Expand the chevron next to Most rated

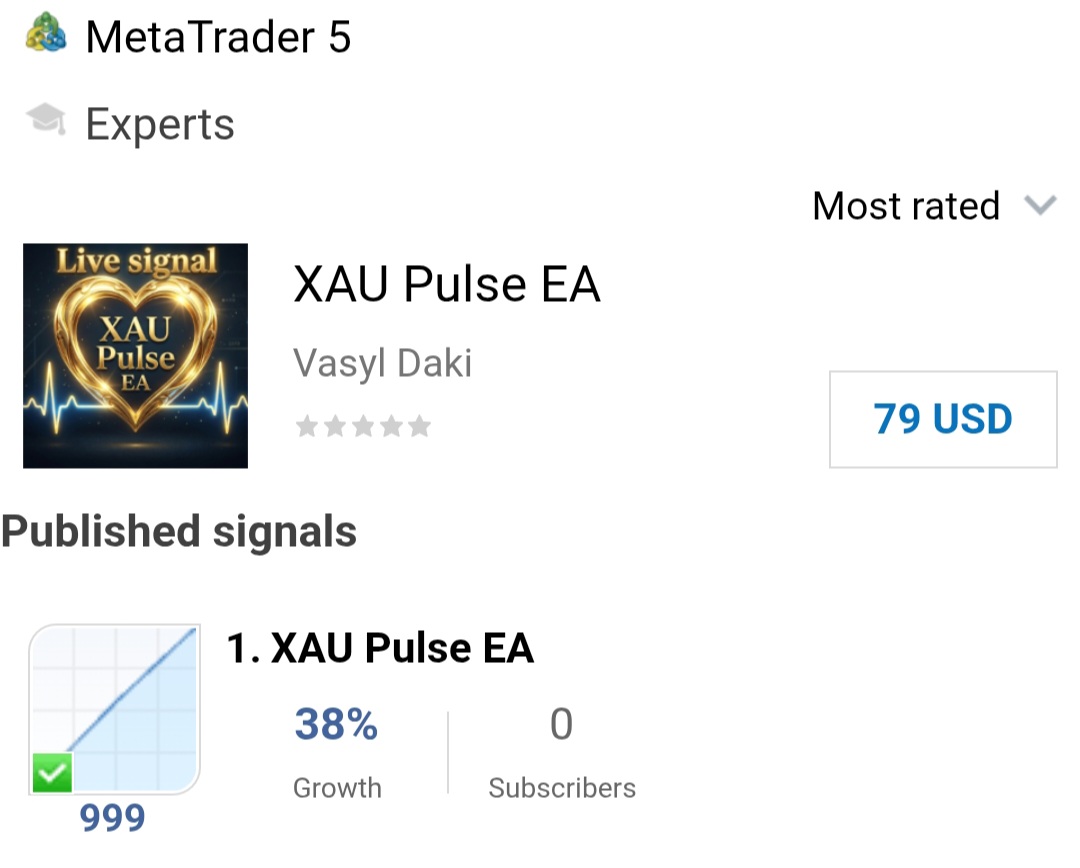[1040, 206]
